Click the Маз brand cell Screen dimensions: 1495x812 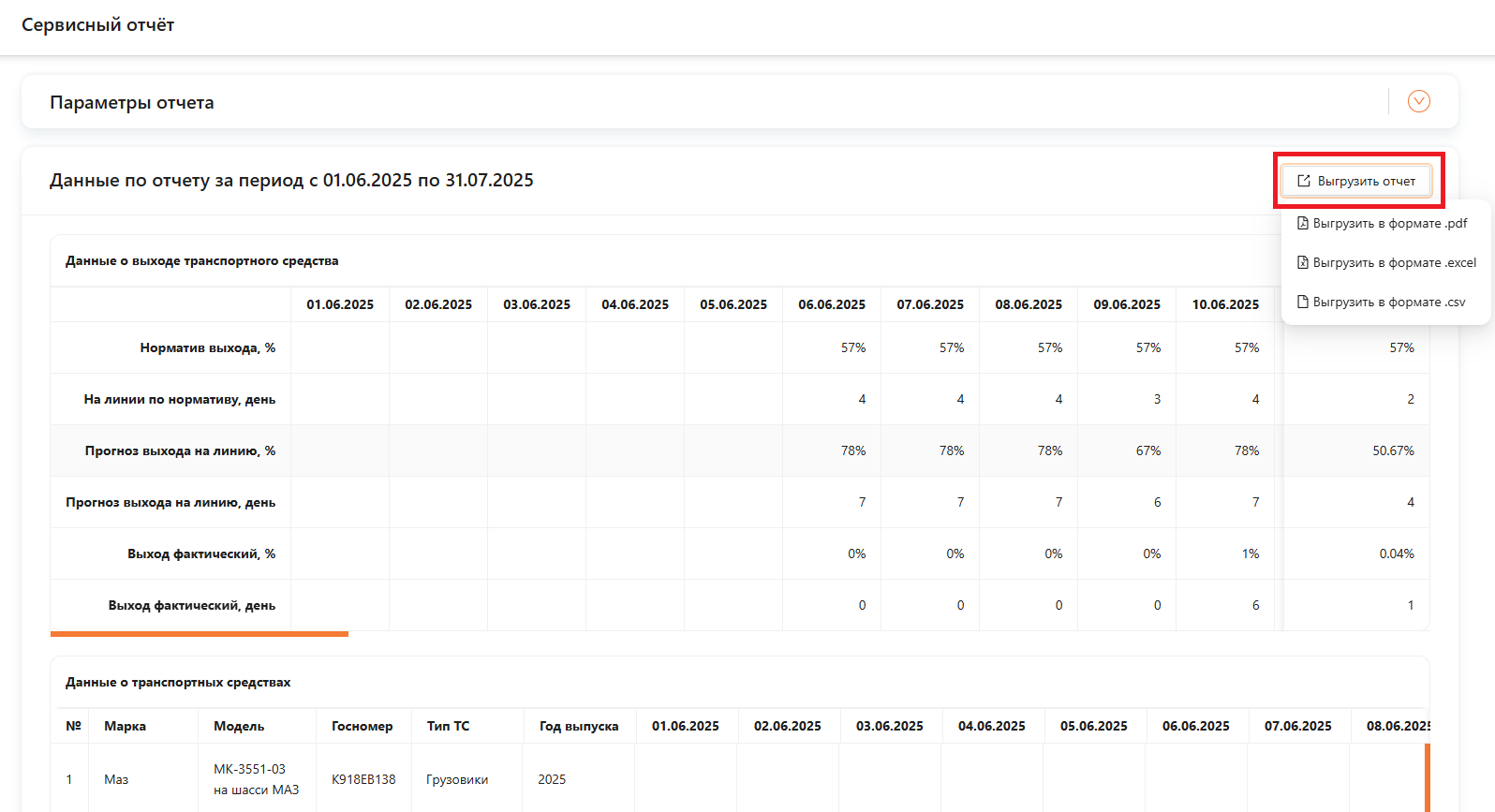point(116,779)
